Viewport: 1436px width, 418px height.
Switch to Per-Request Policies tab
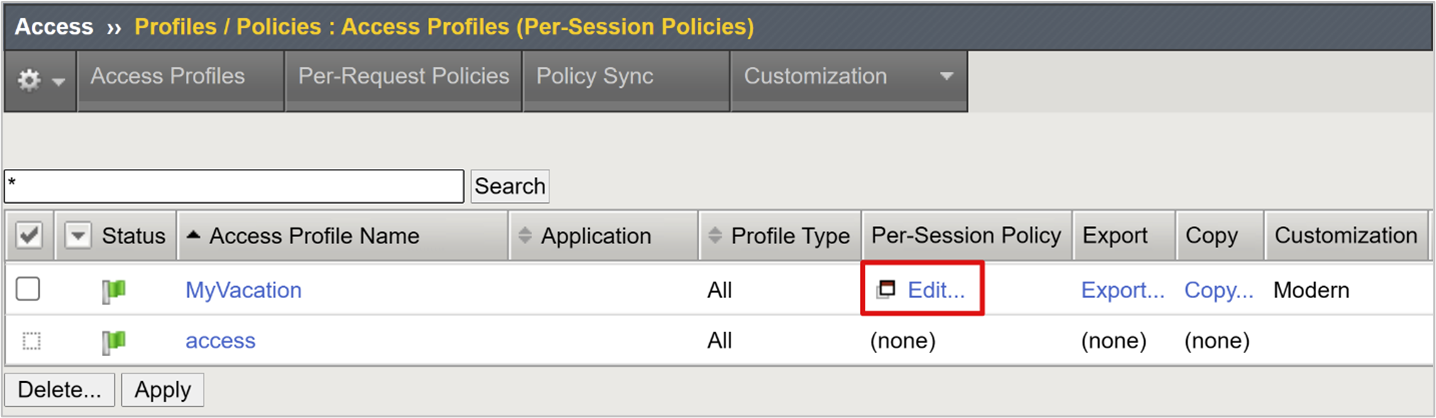coord(403,77)
